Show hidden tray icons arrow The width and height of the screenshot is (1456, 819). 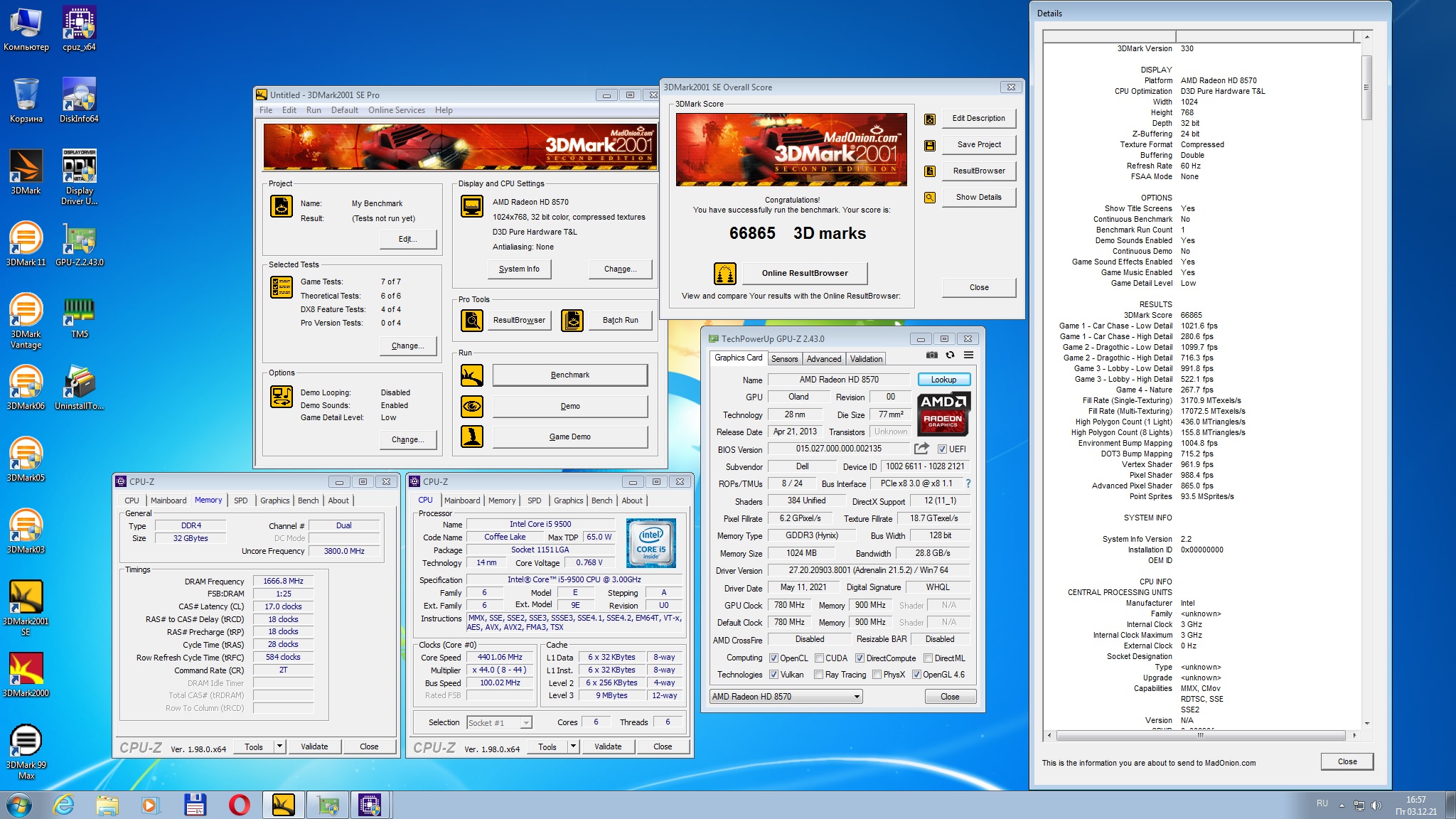point(1342,805)
